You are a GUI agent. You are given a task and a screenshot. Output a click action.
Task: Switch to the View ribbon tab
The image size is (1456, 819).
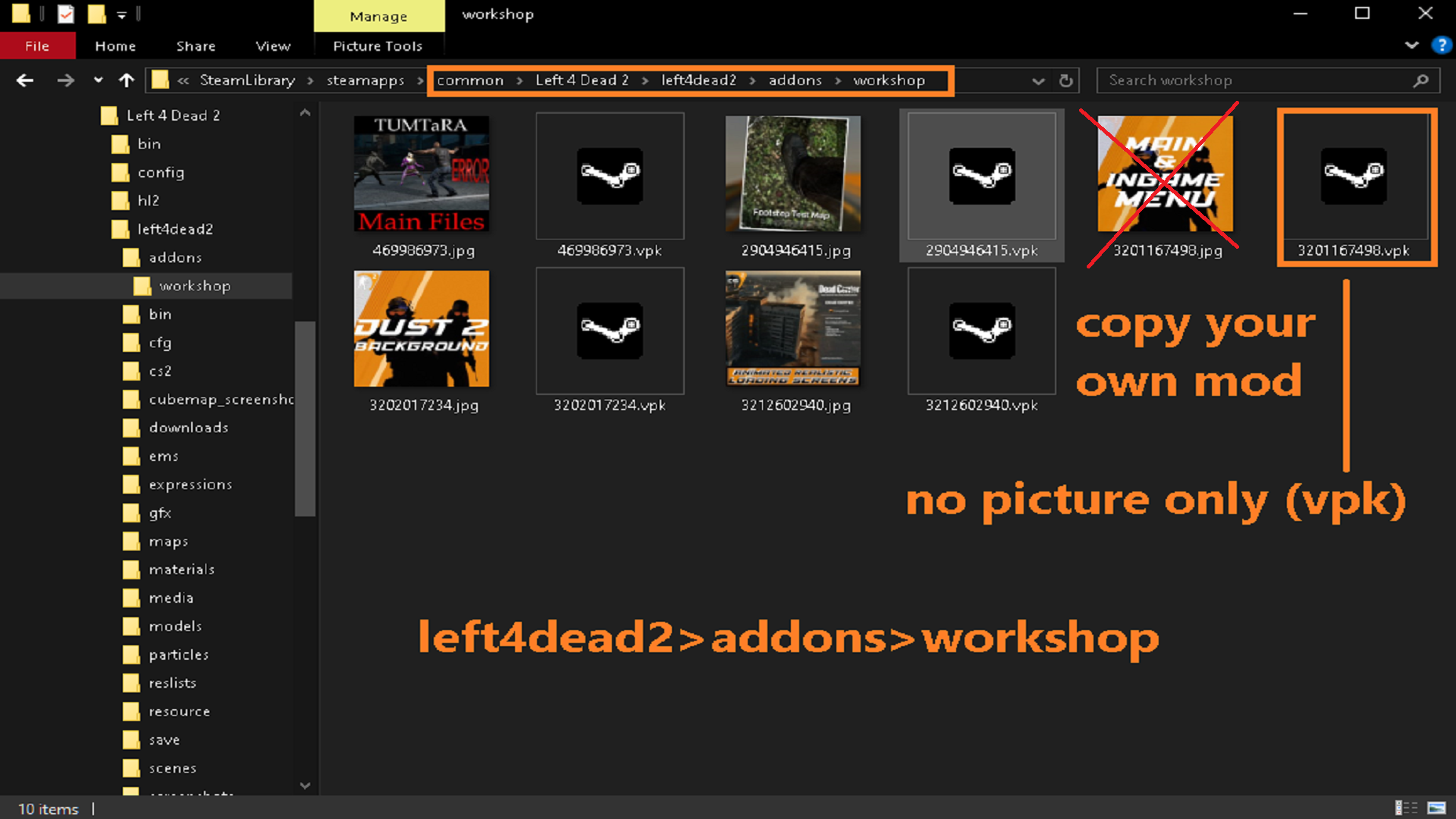tap(273, 46)
